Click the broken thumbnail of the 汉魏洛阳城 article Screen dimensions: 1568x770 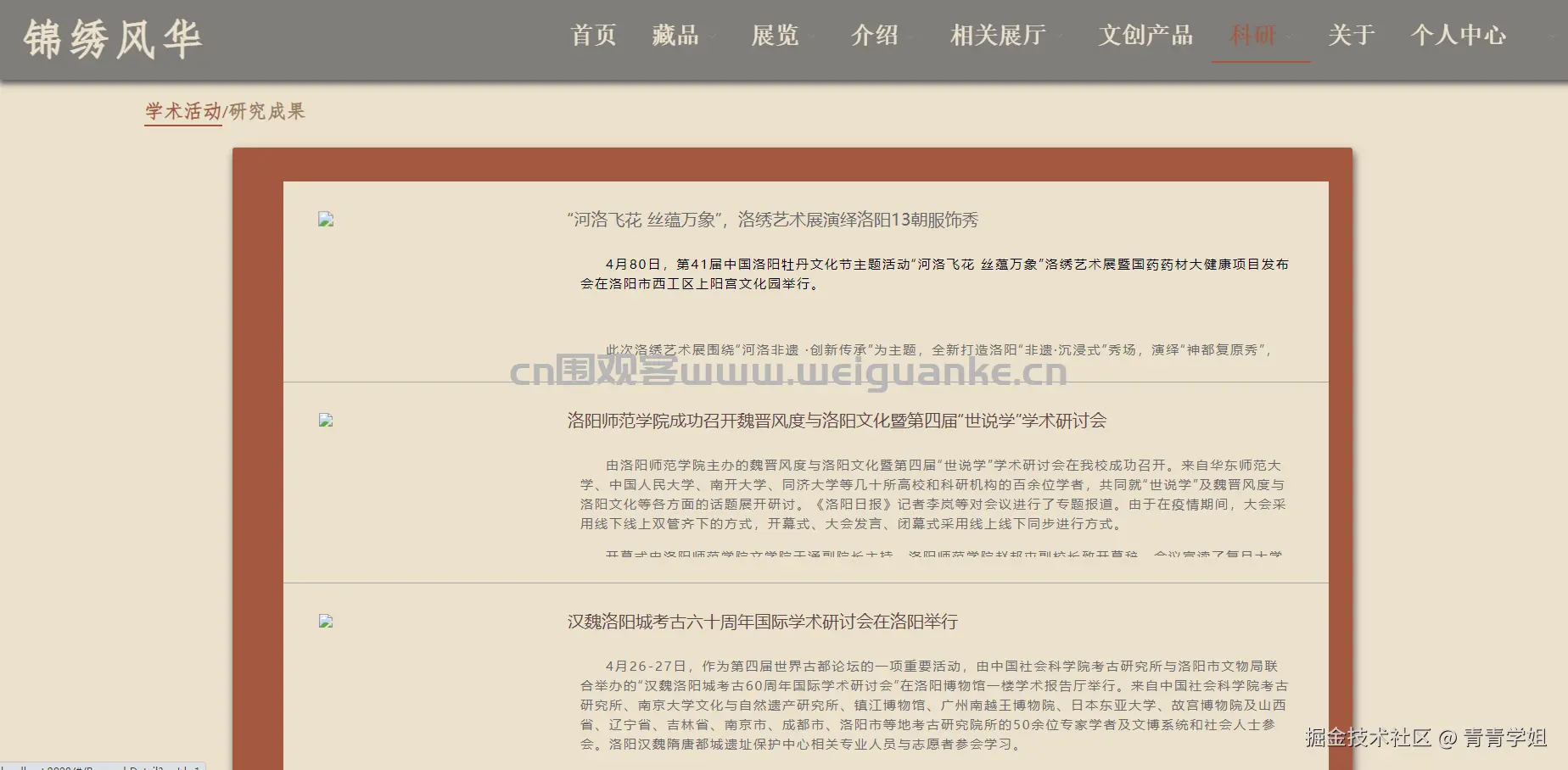point(325,620)
